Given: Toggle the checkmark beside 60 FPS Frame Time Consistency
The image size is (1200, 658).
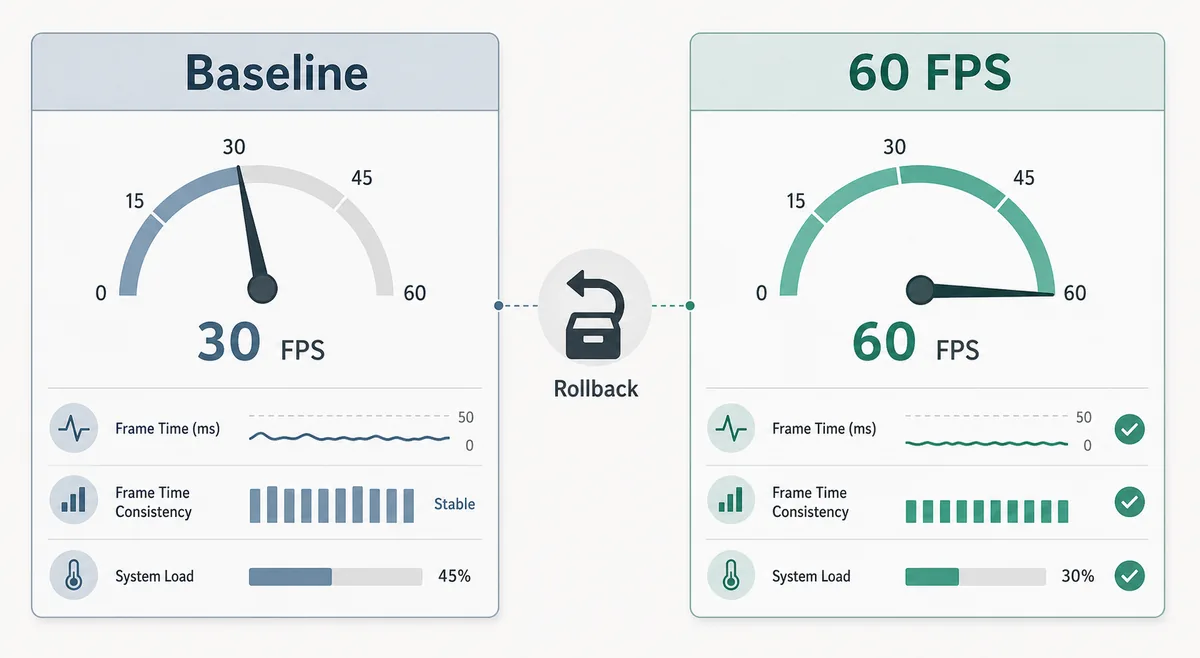Looking at the screenshot, I should (x=1129, y=502).
